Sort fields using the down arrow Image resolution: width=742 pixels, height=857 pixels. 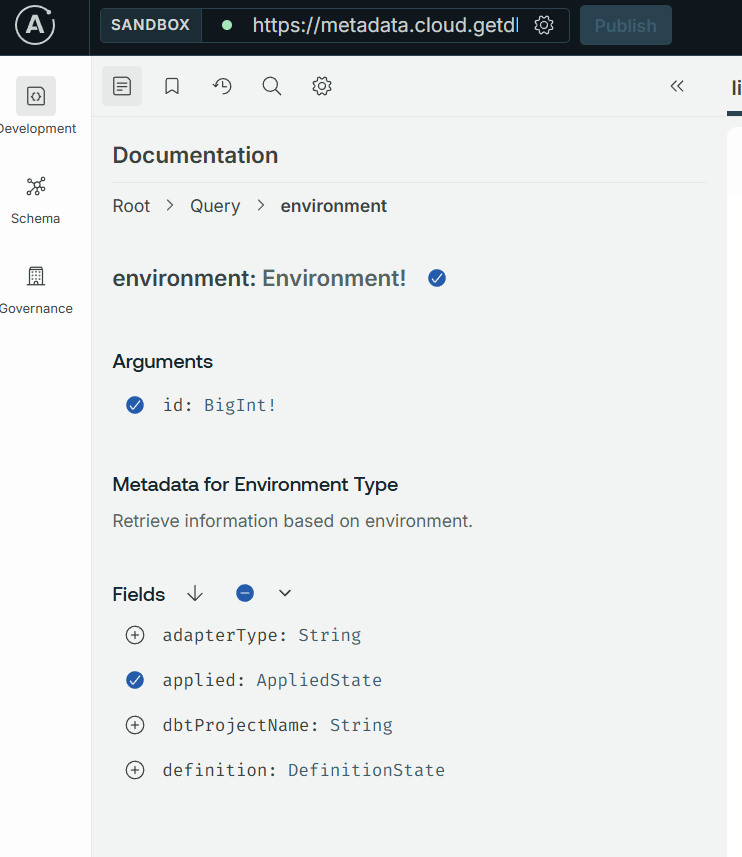click(x=195, y=594)
